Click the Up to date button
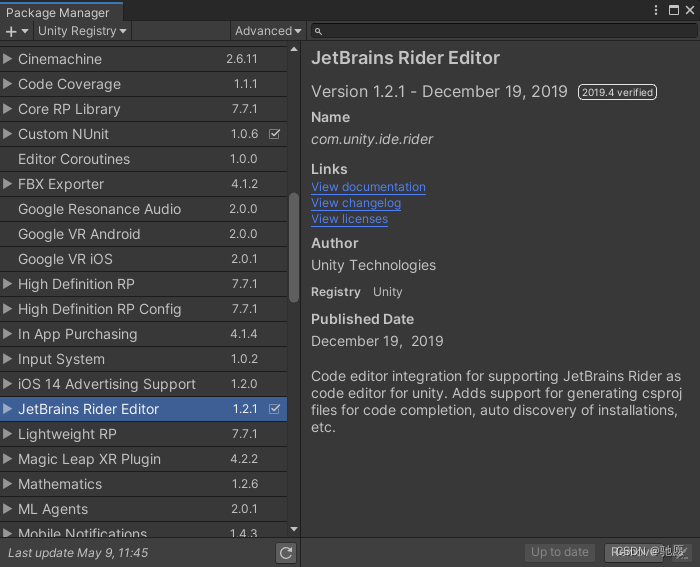Screen dimensions: 700x567 pos(559,552)
